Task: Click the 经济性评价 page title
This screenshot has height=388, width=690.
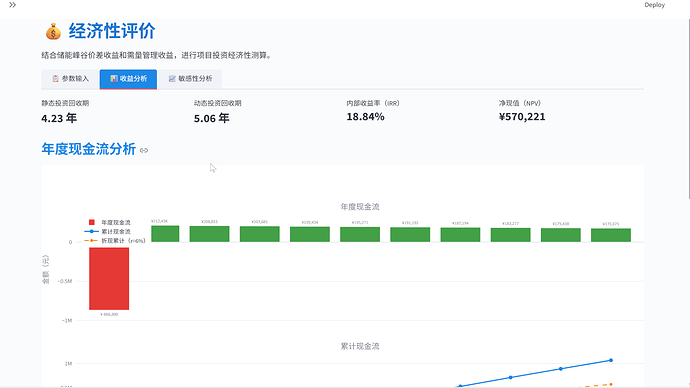Action: pyautogui.click(x=112, y=31)
